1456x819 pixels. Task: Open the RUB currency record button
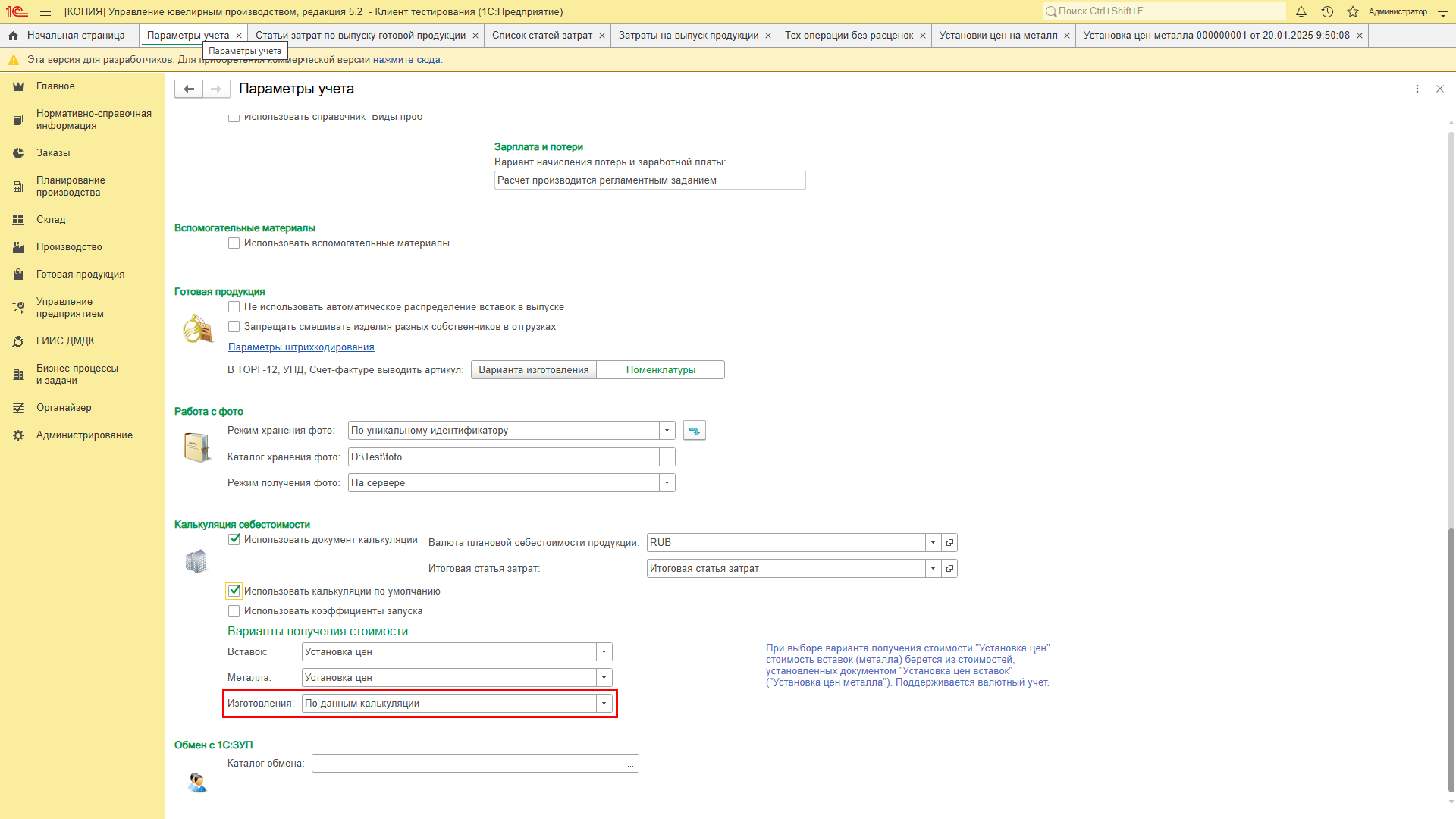pyautogui.click(x=949, y=543)
